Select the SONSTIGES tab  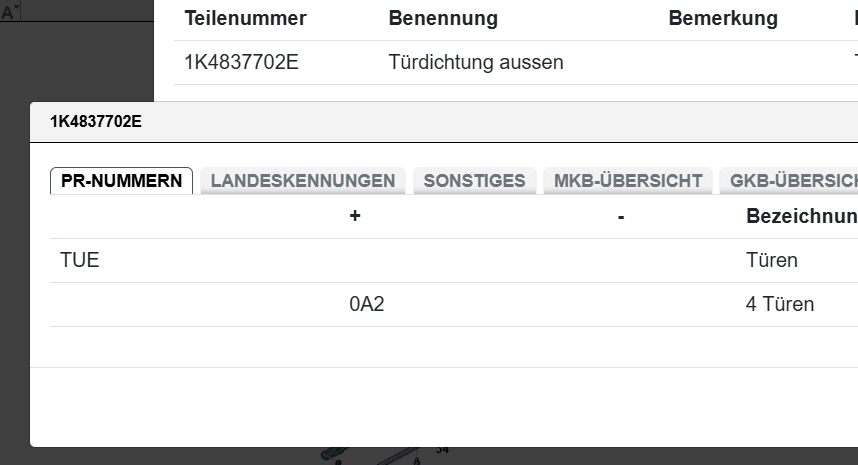point(474,181)
